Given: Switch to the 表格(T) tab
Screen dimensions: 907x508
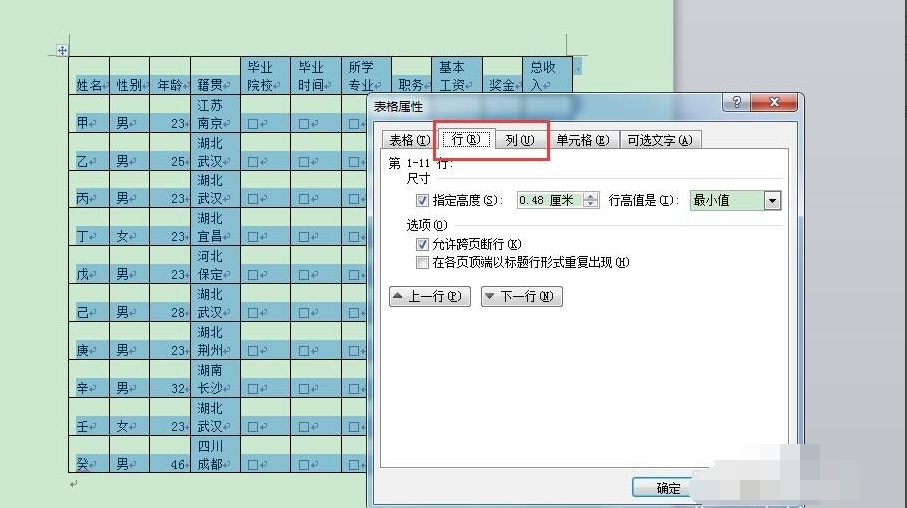Looking at the screenshot, I should [x=409, y=140].
